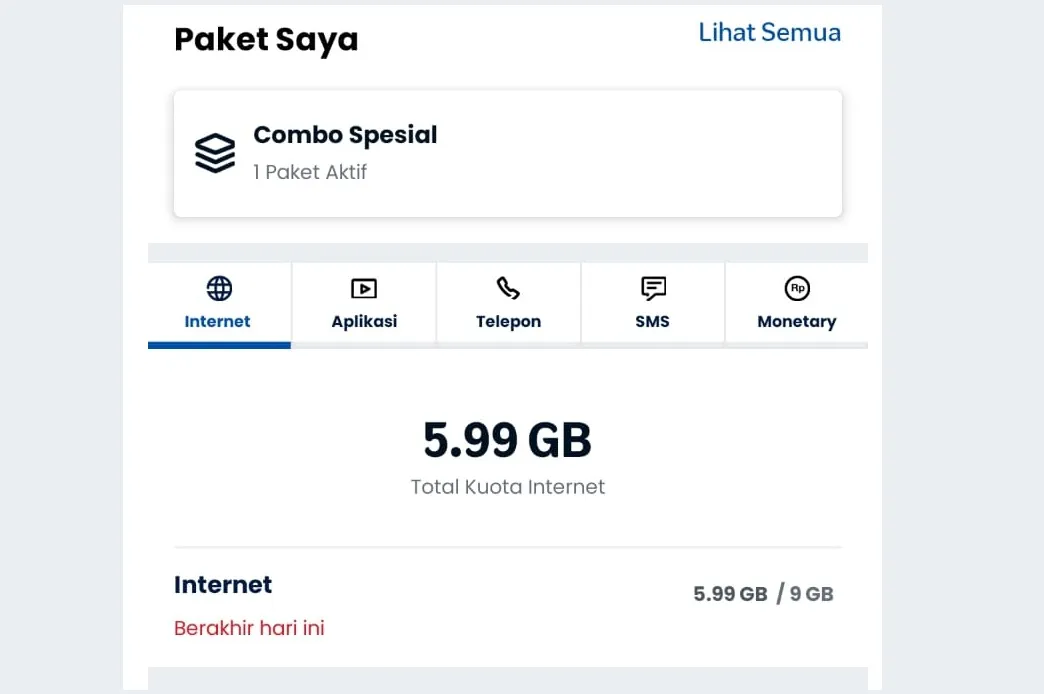Viewport: 1044px width, 694px height.
Task: Click the chat bubble SMS icon
Action: click(x=653, y=288)
